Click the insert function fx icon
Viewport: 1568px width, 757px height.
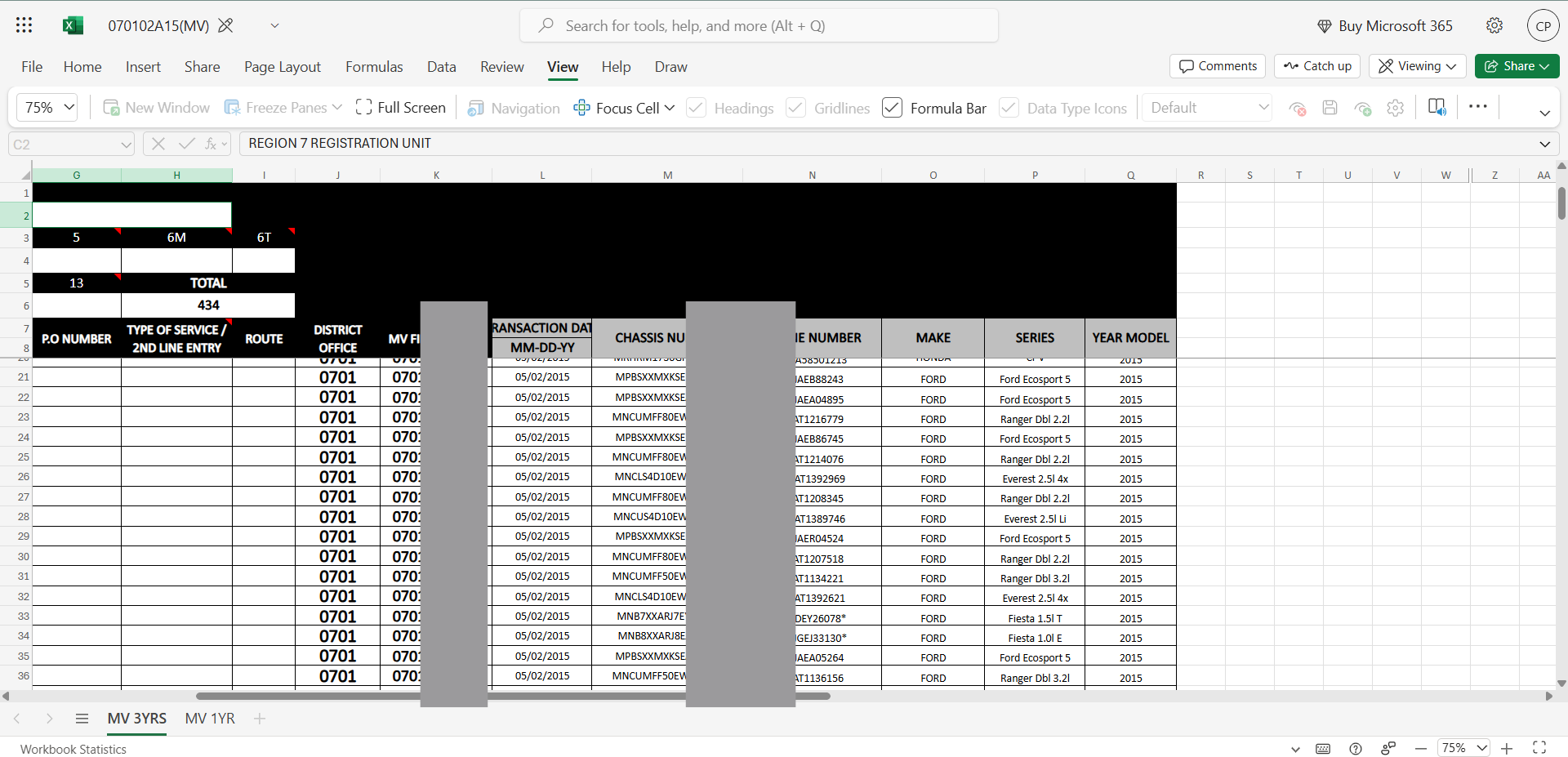pyautogui.click(x=211, y=144)
